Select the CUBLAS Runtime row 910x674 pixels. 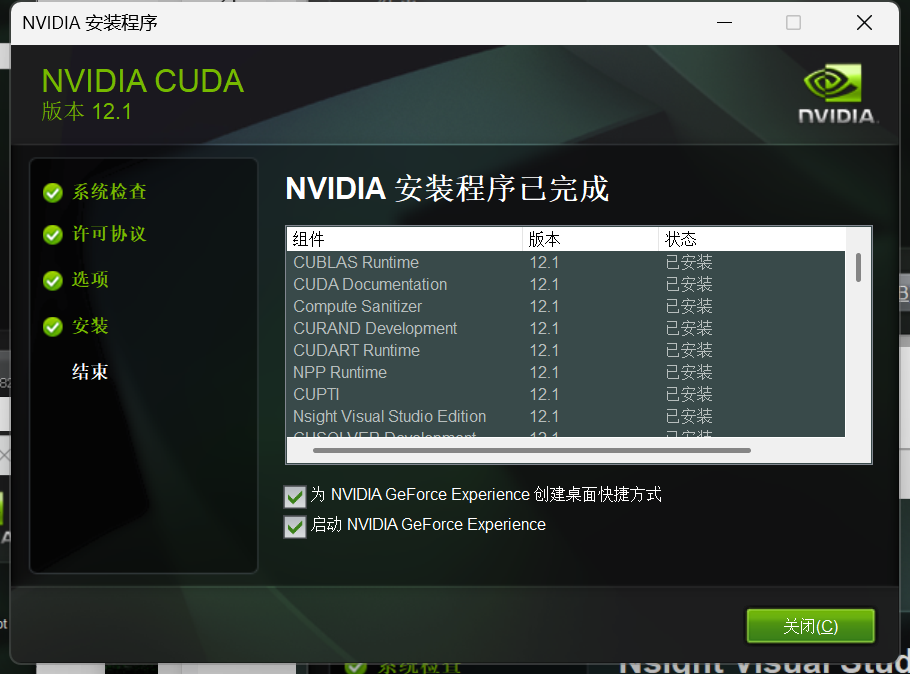[566, 262]
